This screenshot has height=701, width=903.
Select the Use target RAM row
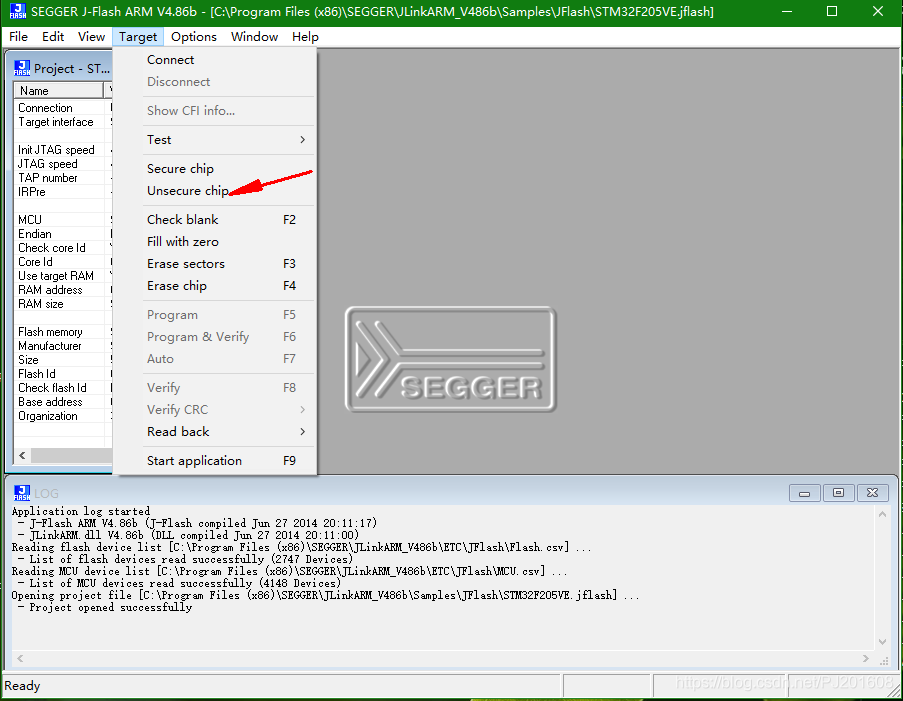63,276
